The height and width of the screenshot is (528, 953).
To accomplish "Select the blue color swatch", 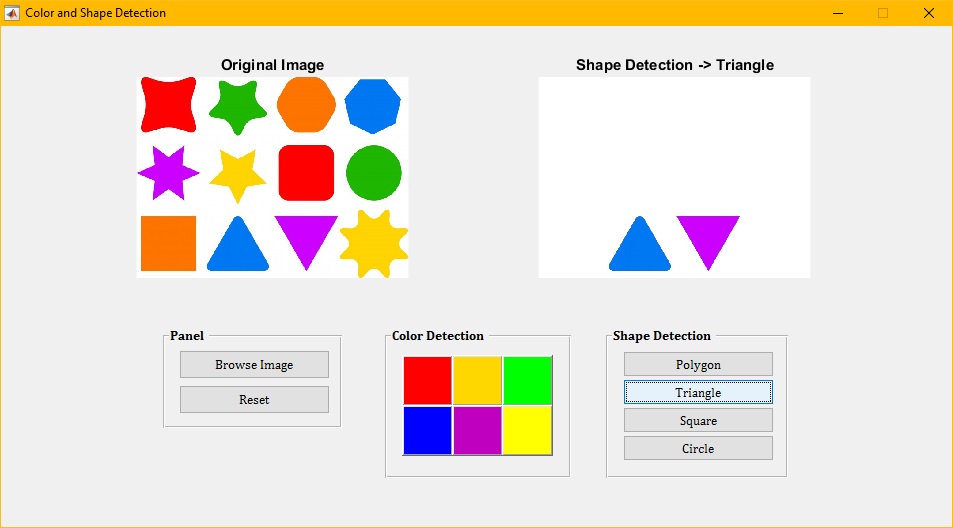I will 428,430.
